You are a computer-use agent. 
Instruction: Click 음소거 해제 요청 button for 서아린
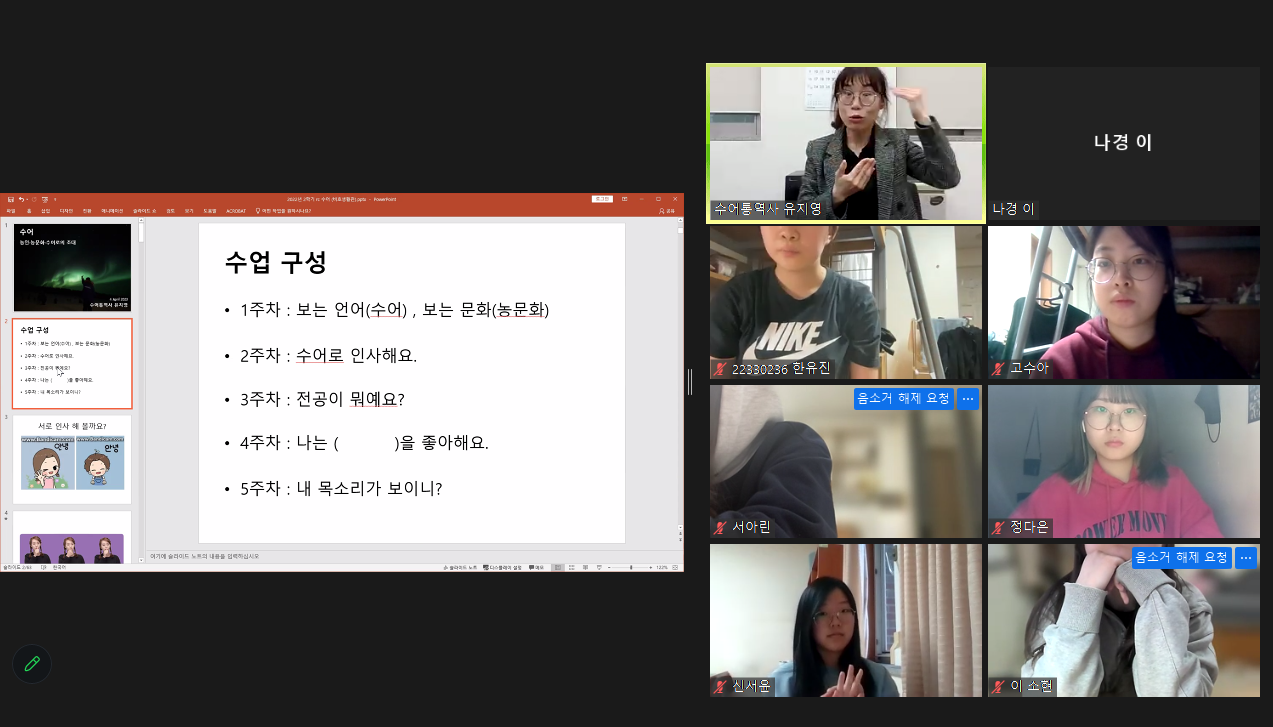point(903,398)
